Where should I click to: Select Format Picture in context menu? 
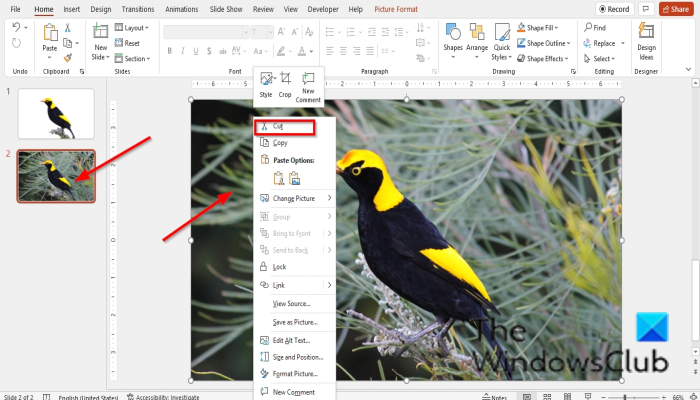pyautogui.click(x=294, y=374)
